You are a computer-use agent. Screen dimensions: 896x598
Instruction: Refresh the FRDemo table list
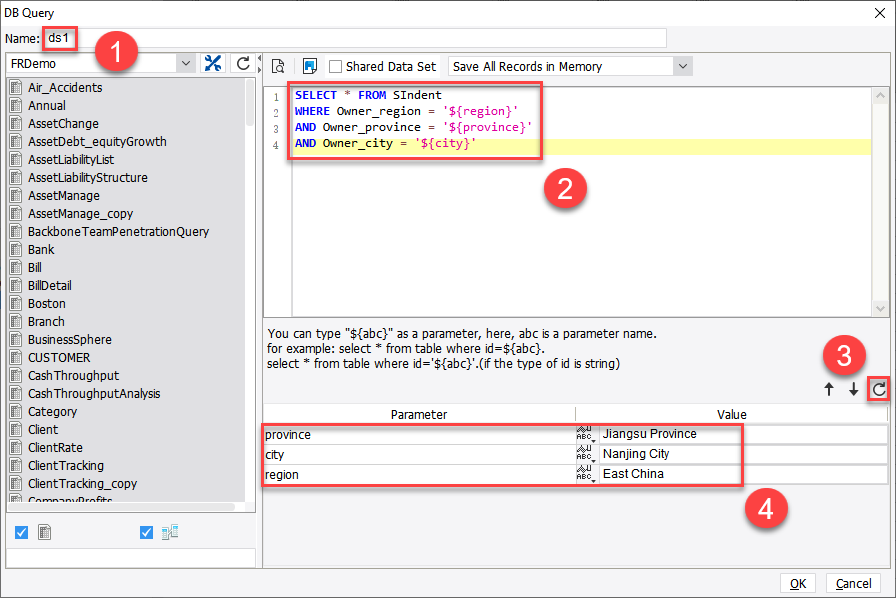pos(241,62)
